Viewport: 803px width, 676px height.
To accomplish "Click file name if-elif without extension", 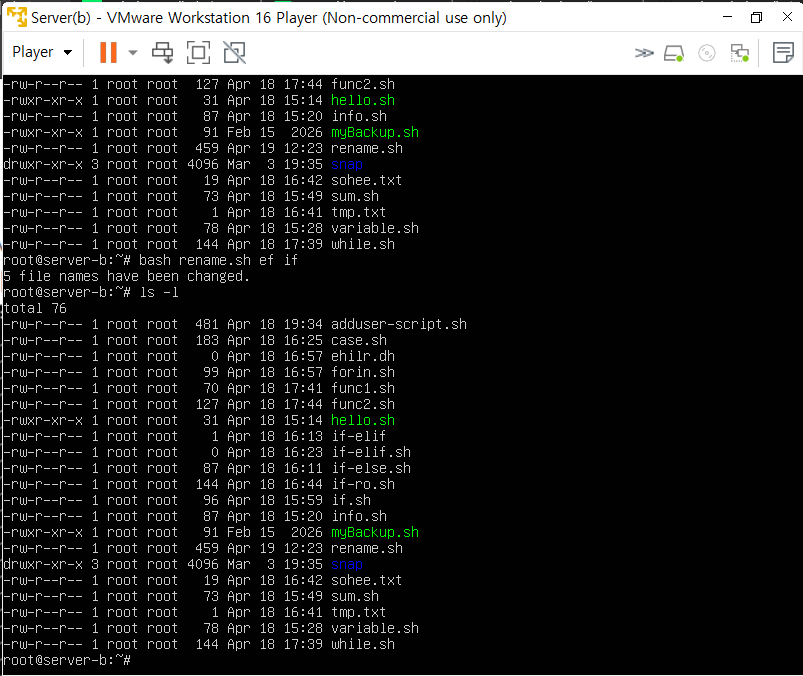I will point(358,436).
